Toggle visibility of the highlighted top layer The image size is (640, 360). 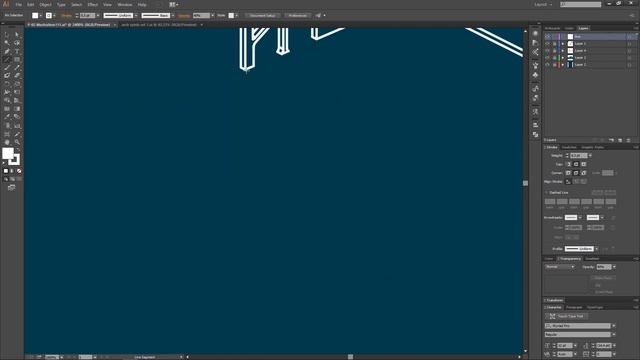point(547,37)
